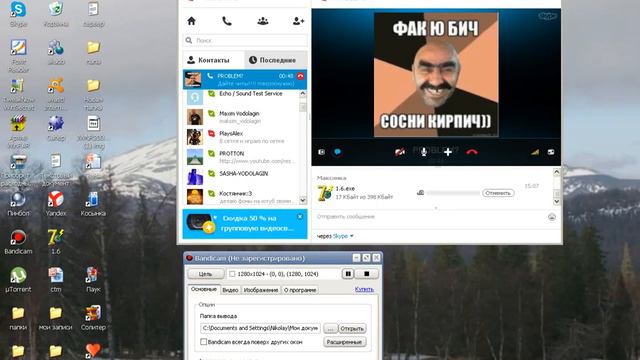The height and width of the screenshot is (360, 640).
Task: Show the chat bubble icon in call
Action: point(338,152)
